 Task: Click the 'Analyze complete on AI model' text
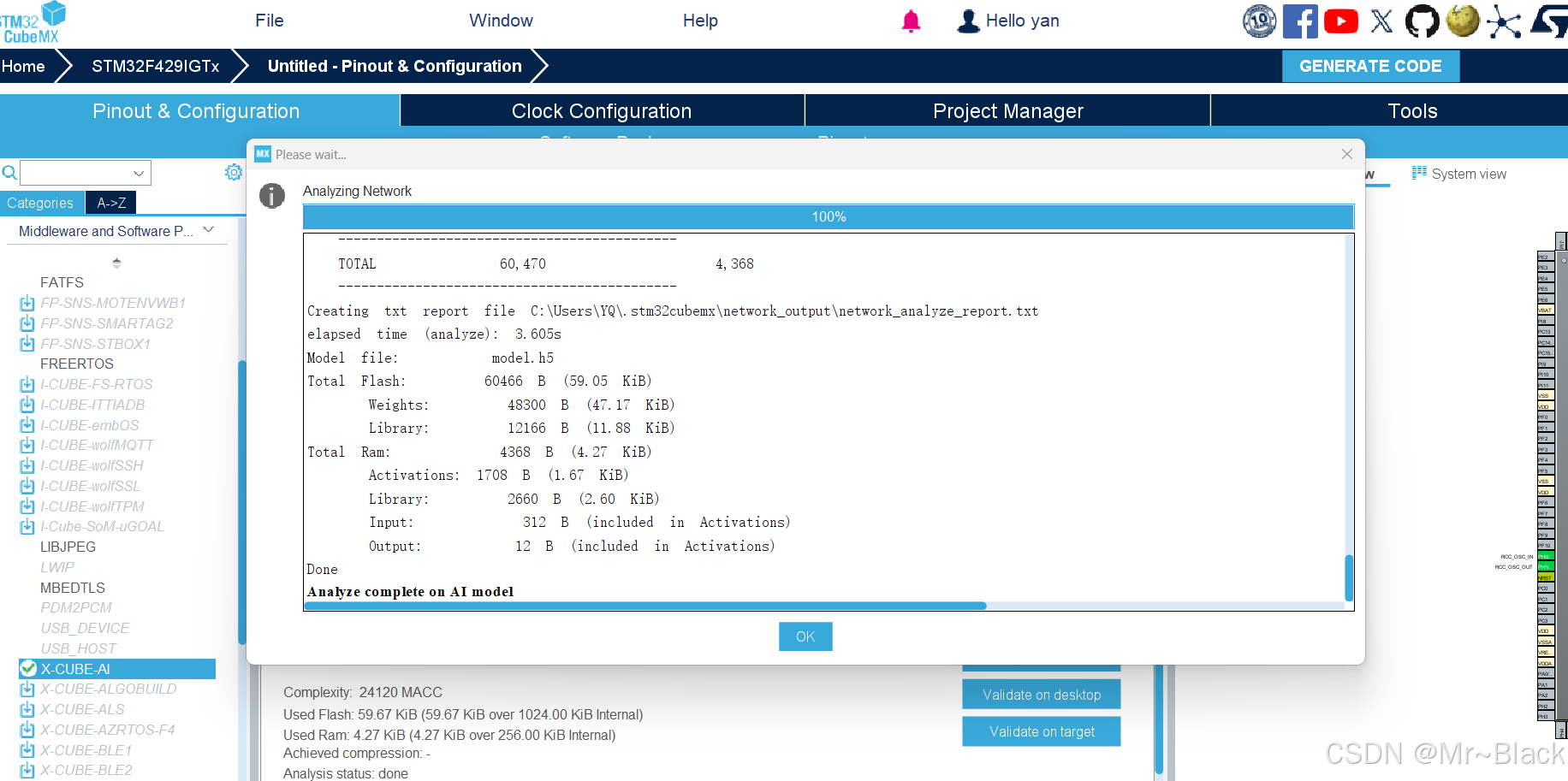coord(410,592)
